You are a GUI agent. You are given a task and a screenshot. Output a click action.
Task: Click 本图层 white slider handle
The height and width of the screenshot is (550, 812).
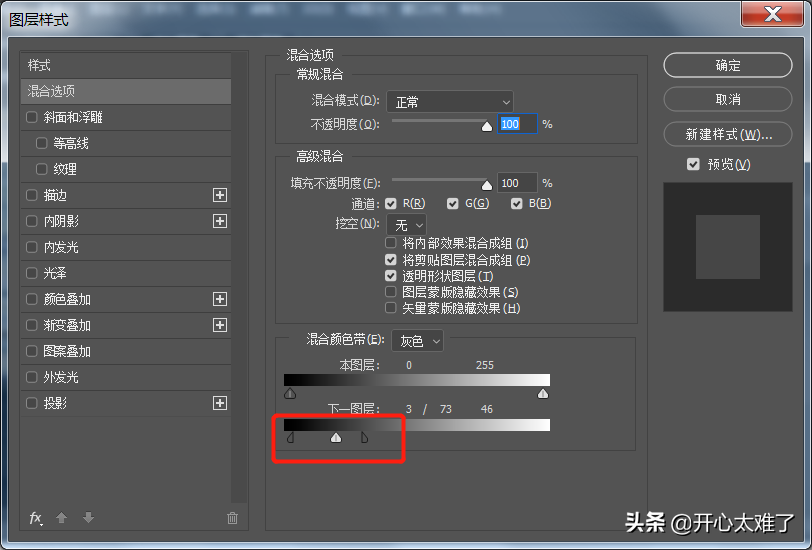(543, 394)
